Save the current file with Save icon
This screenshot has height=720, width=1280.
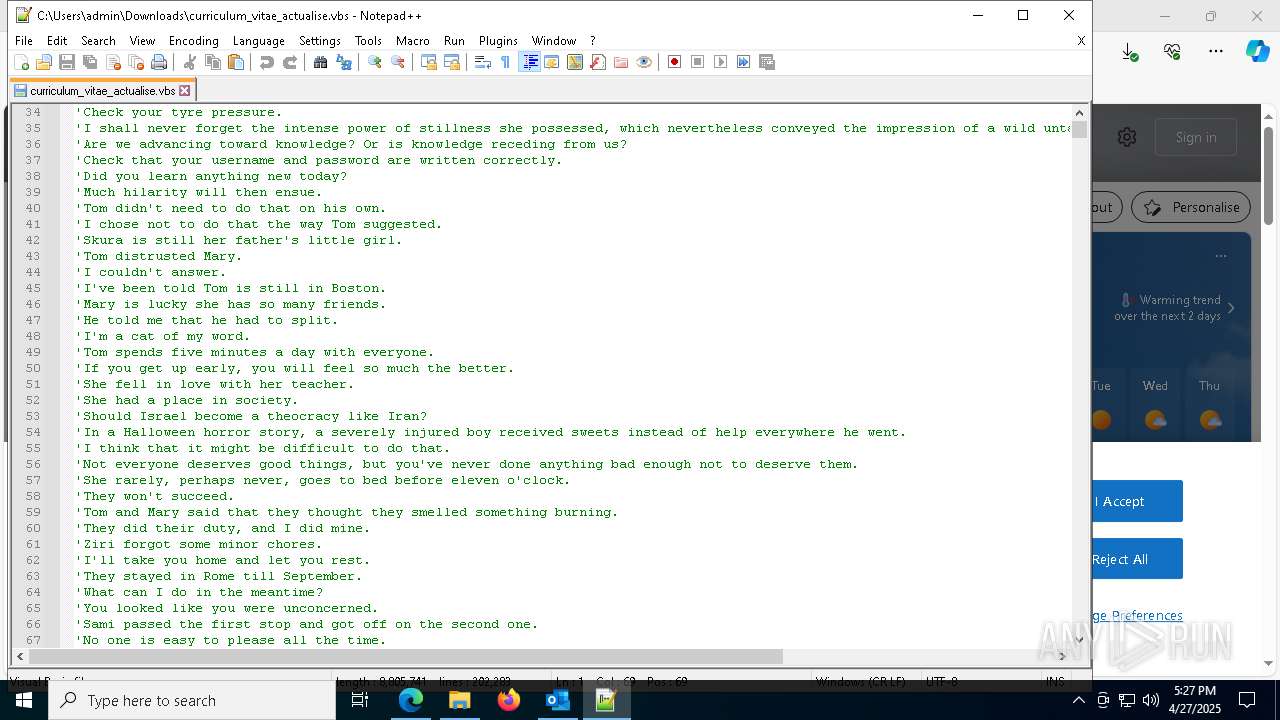click(x=67, y=62)
